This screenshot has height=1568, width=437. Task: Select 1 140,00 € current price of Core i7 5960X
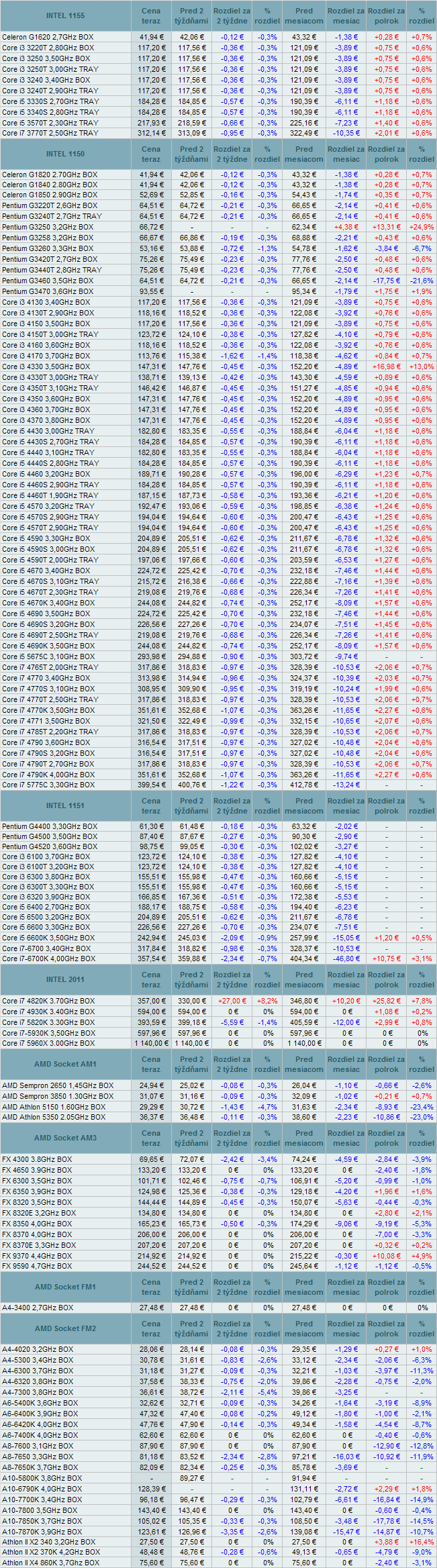click(151, 1043)
